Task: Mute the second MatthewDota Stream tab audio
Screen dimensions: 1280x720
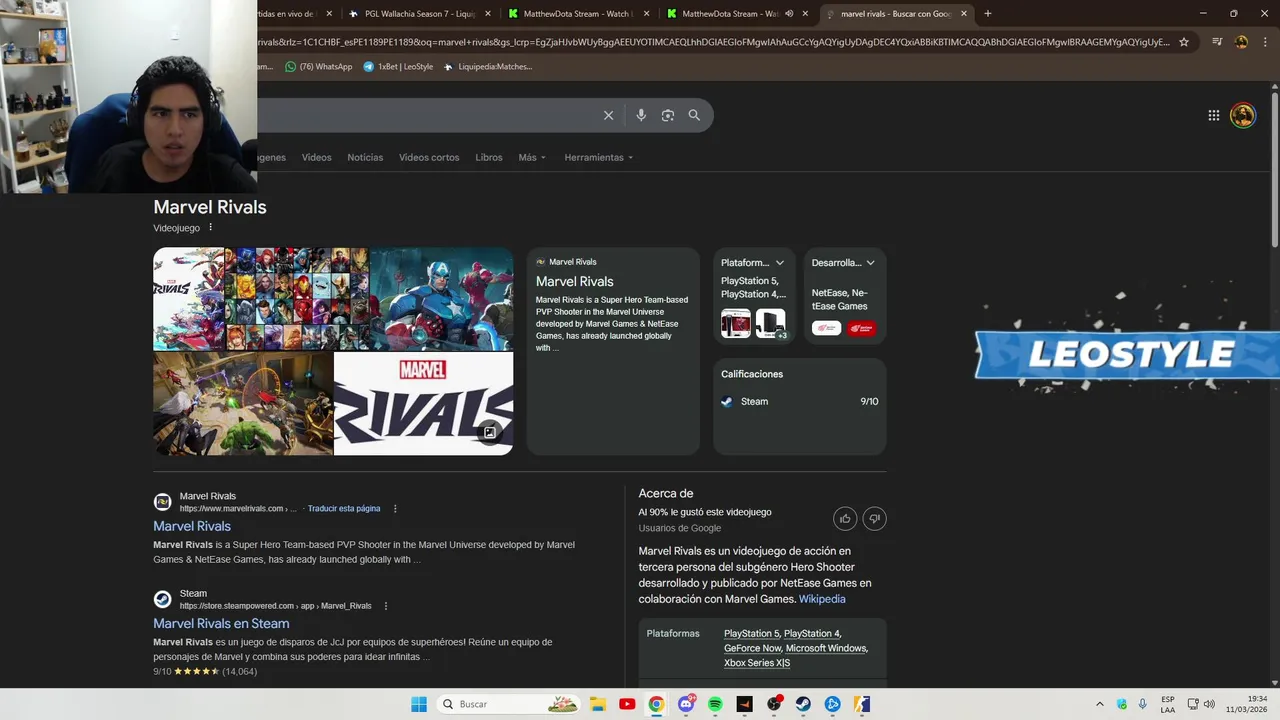Action: click(789, 14)
